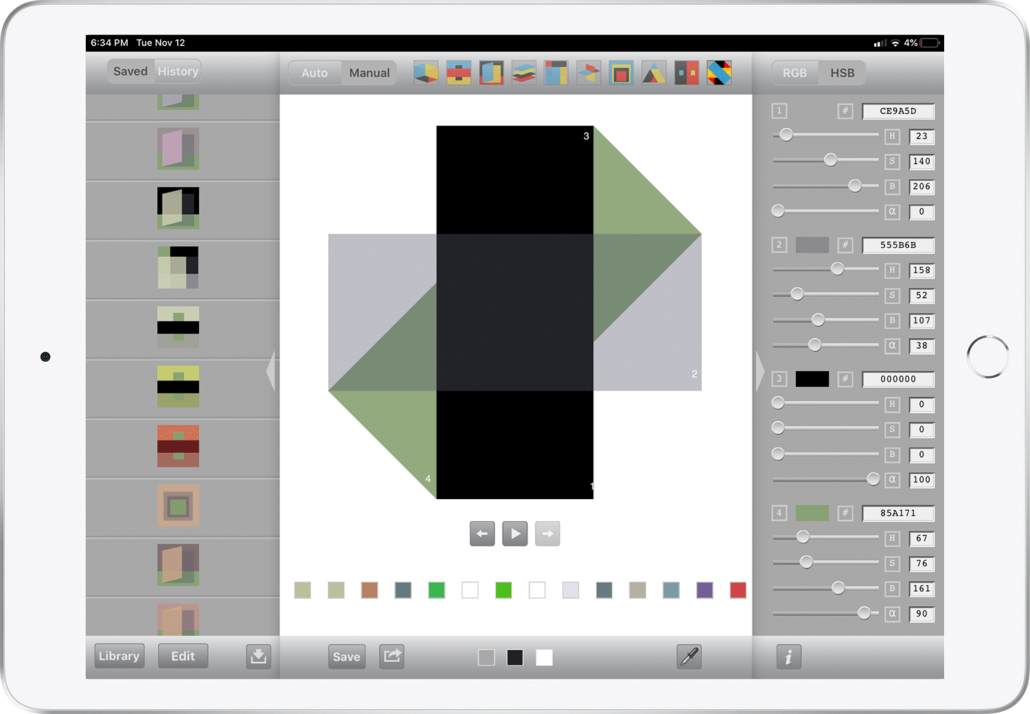
Task: Tap the download import icon beside Edit
Action: (258, 656)
